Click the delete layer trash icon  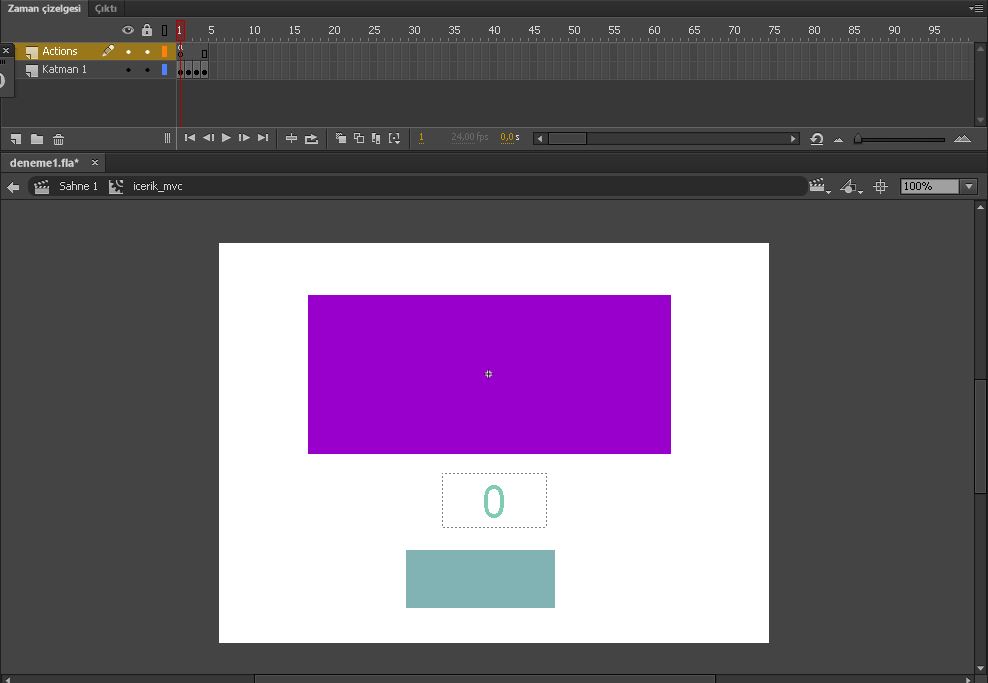click(59, 139)
